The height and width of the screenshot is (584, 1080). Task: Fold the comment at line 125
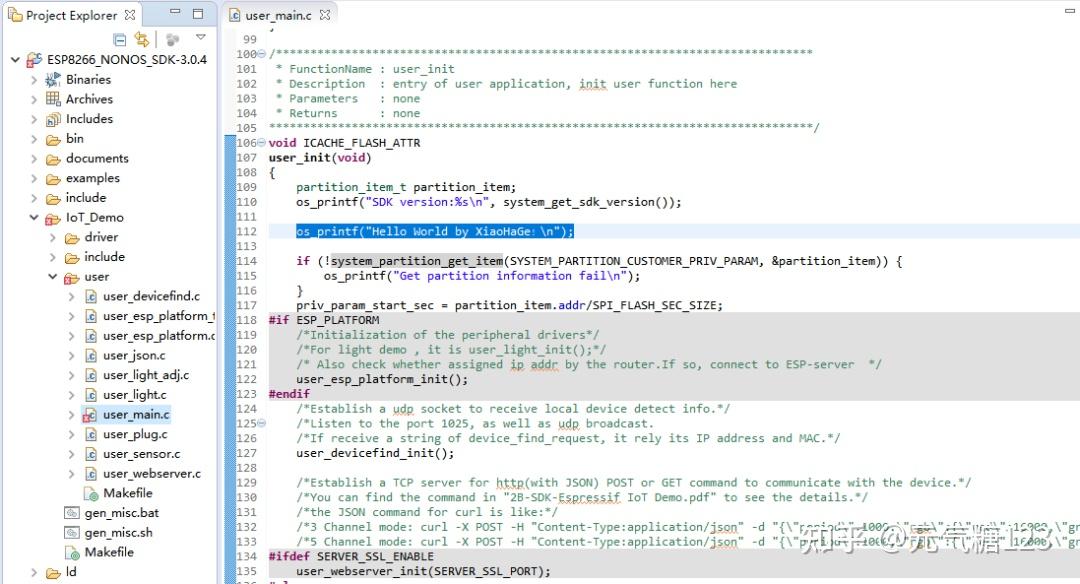point(261,424)
